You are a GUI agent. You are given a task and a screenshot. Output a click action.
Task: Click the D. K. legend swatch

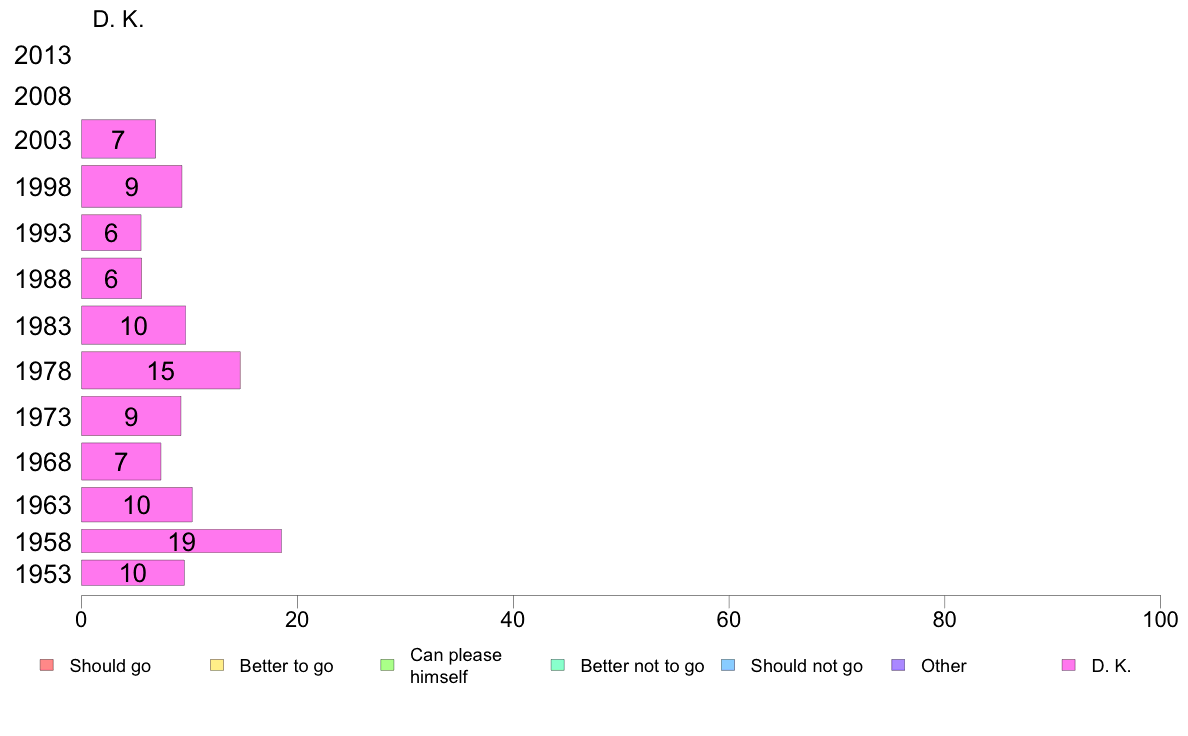coord(1069,666)
